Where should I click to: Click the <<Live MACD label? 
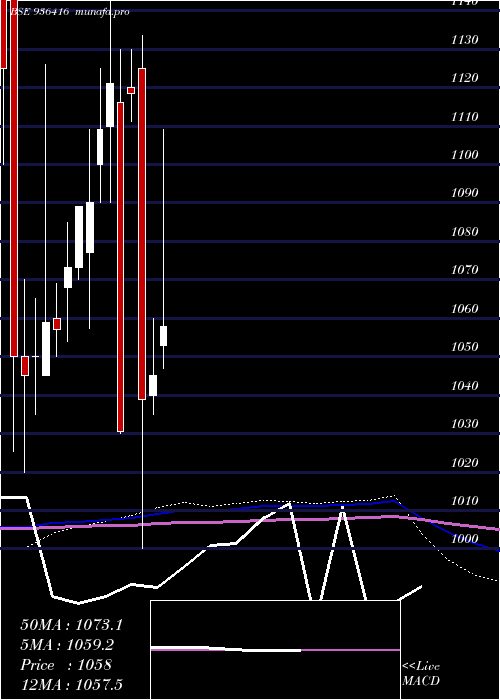point(421,674)
